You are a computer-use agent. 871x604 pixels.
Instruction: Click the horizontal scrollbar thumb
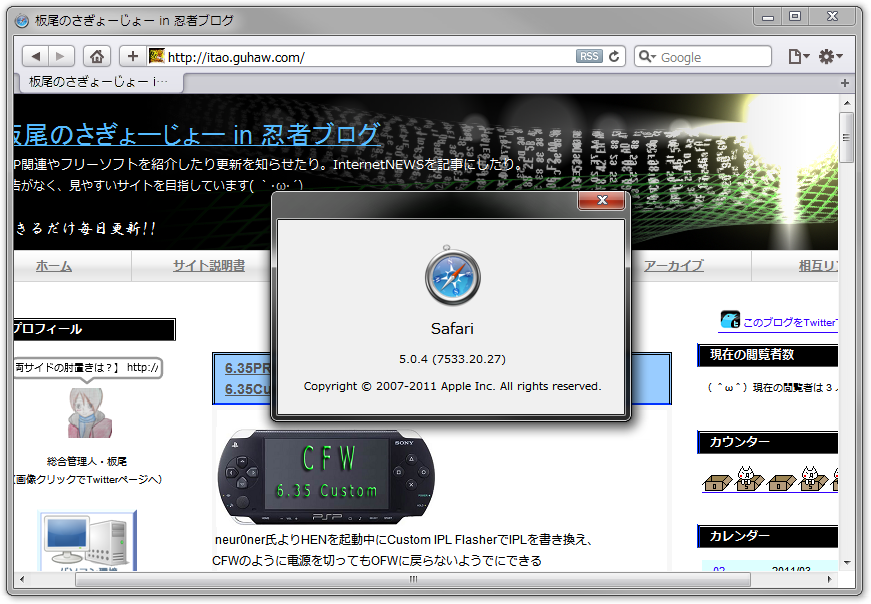coord(413,579)
